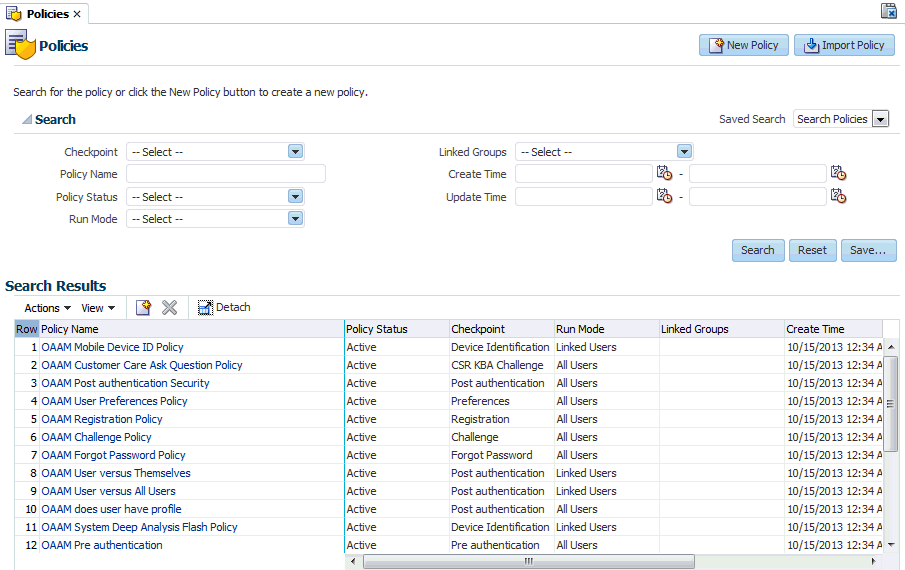Click the create new policy toolbar icon
The width and height of the screenshot is (905, 570).
pyautogui.click(x=143, y=308)
